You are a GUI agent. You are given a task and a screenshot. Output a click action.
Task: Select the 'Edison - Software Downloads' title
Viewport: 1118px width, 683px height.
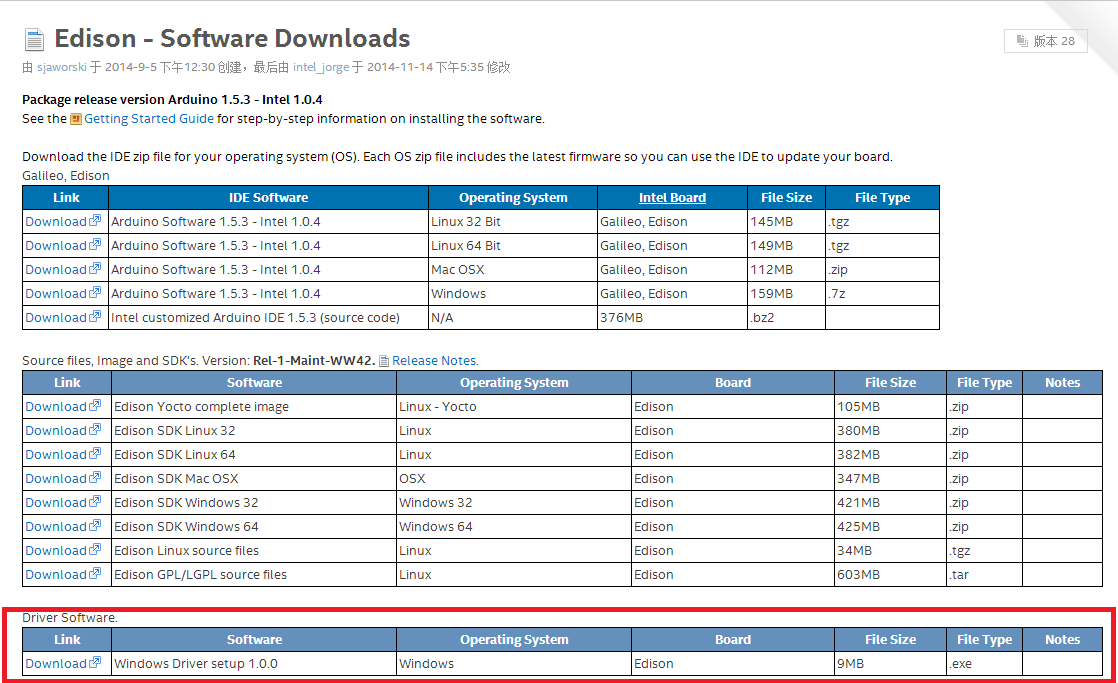pos(232,38)
